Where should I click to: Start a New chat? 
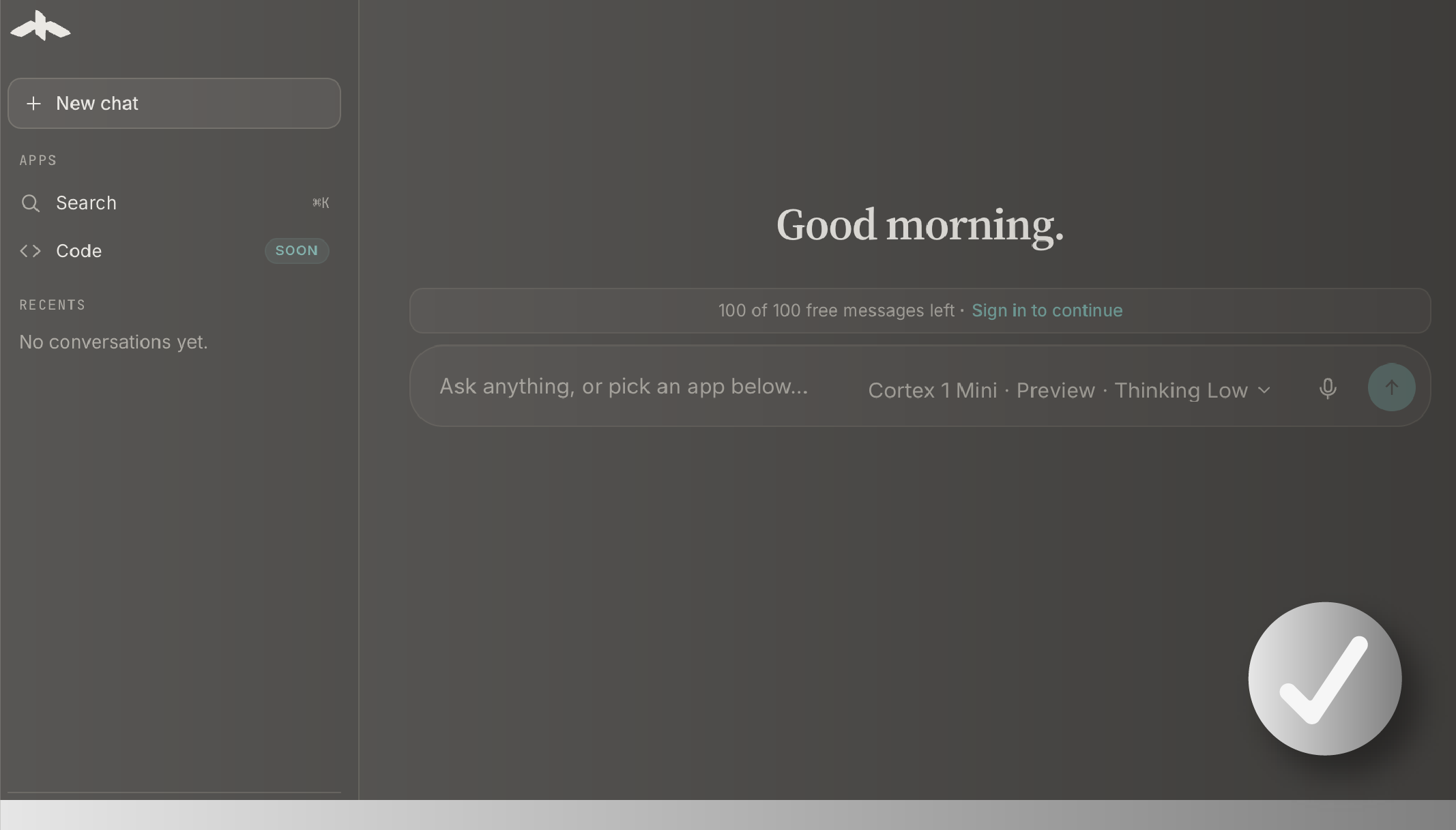tap(174, 103)
